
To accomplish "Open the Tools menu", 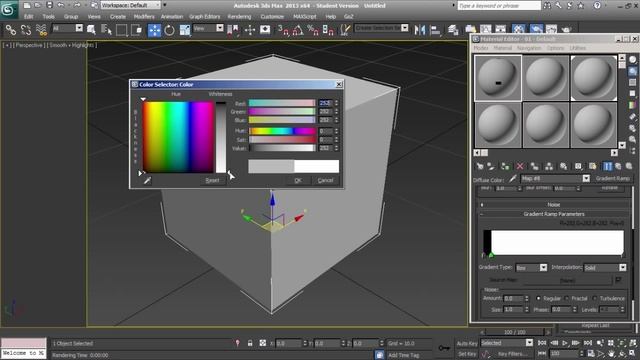I will point(49,17).
